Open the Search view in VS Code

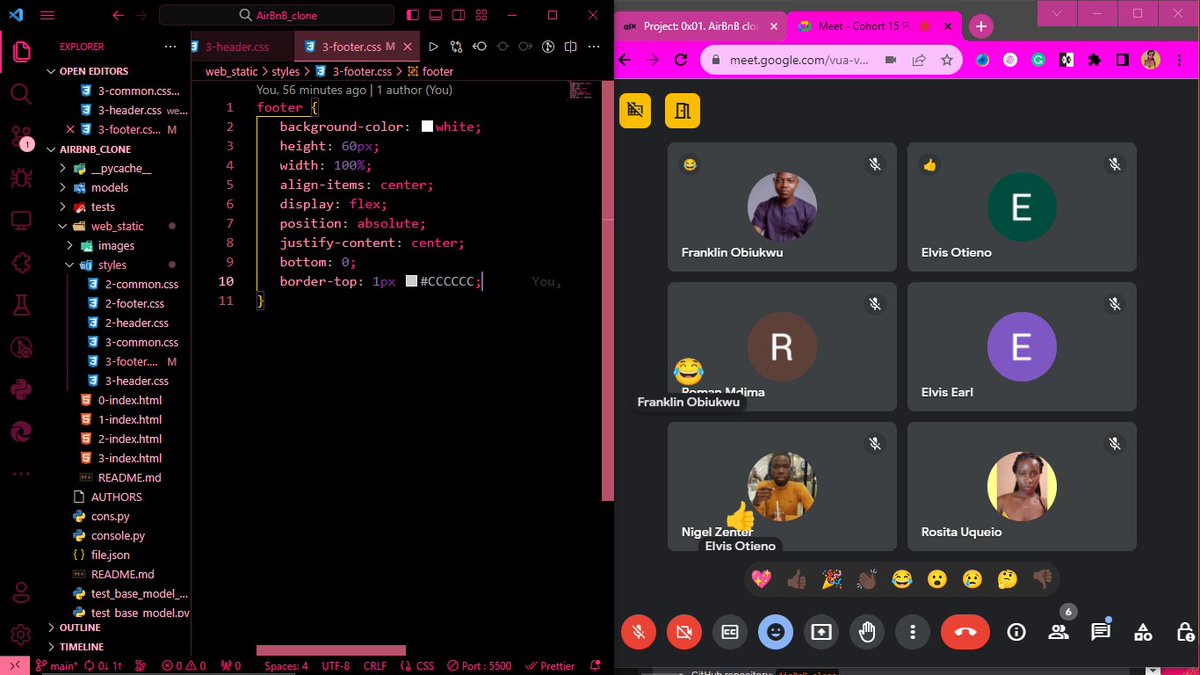(21, 94)
